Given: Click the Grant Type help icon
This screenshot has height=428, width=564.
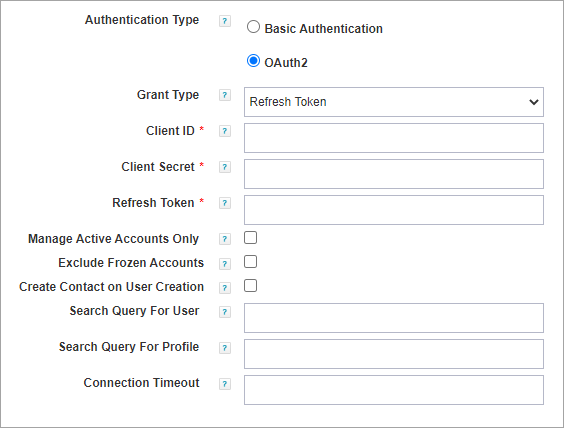Looking at the screenshot, I should point(225,95).
